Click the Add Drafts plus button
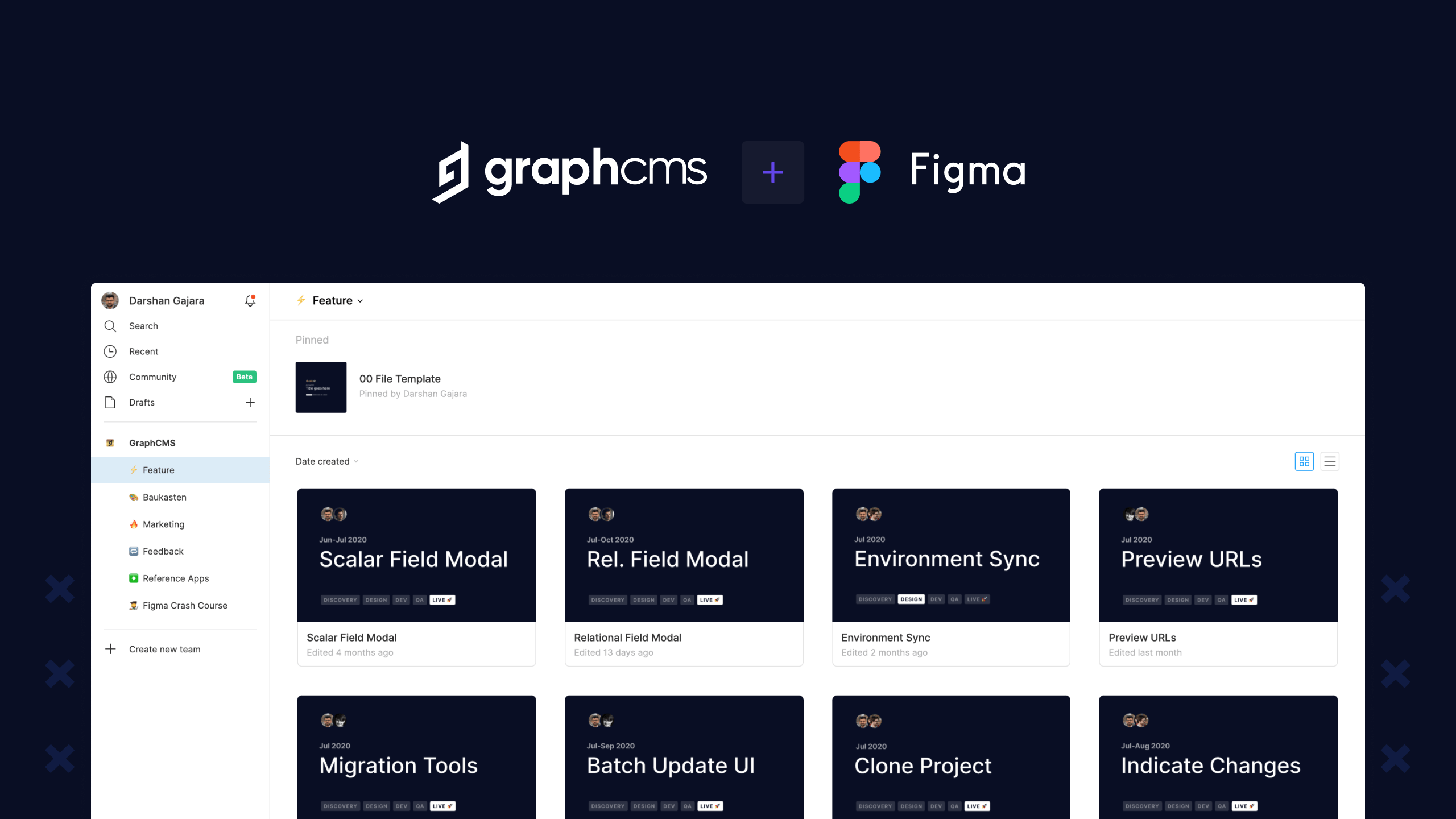This screenshot has width=1456, height=819. (x=250, y=402)
